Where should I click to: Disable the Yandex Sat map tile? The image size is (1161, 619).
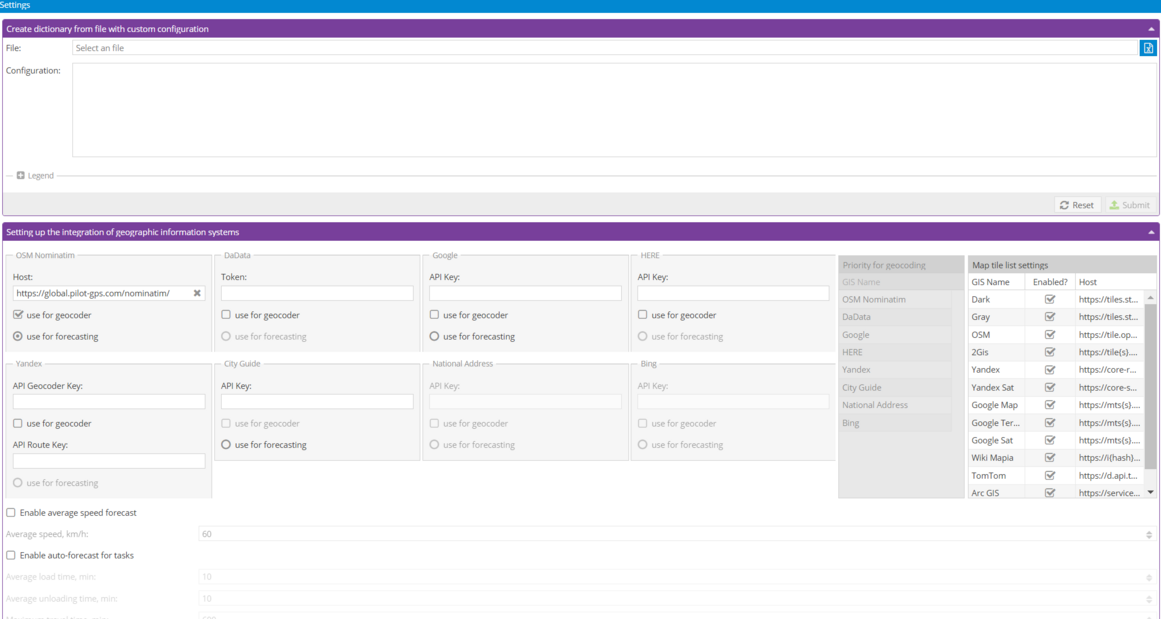pyautogui.click(x=1049, y=387)
